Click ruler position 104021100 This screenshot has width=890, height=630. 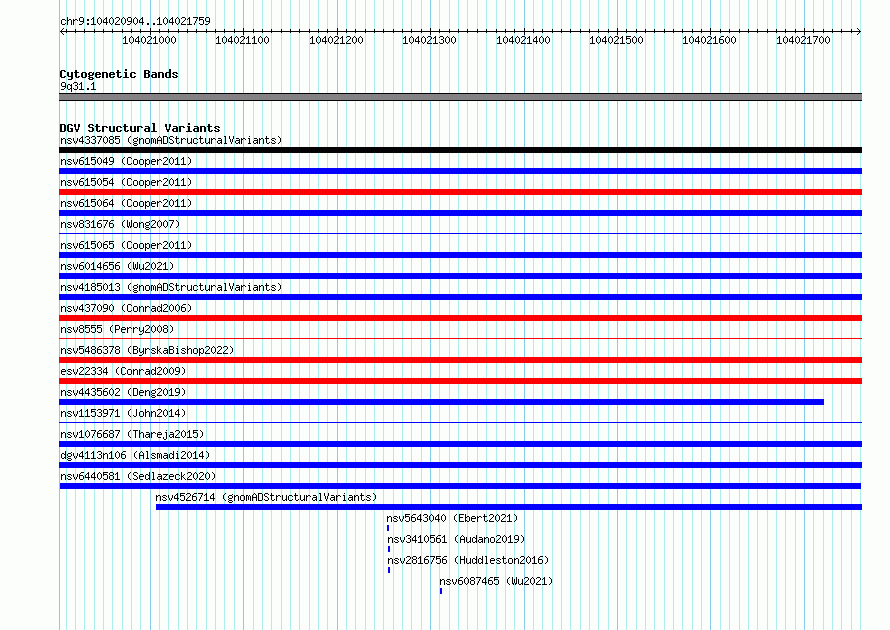point(242,40)
